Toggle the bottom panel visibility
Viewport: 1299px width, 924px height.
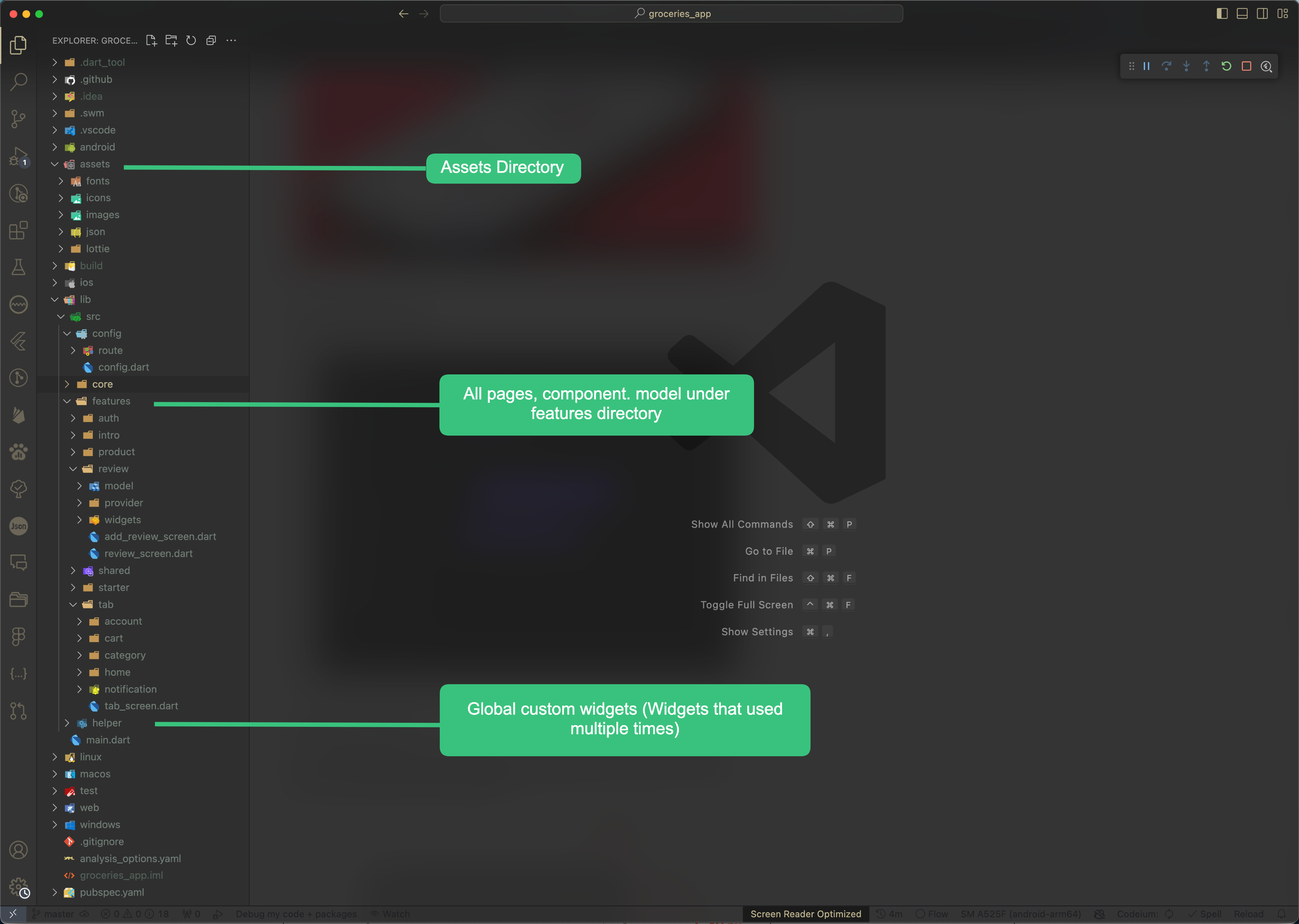[x=1242, y=14]
